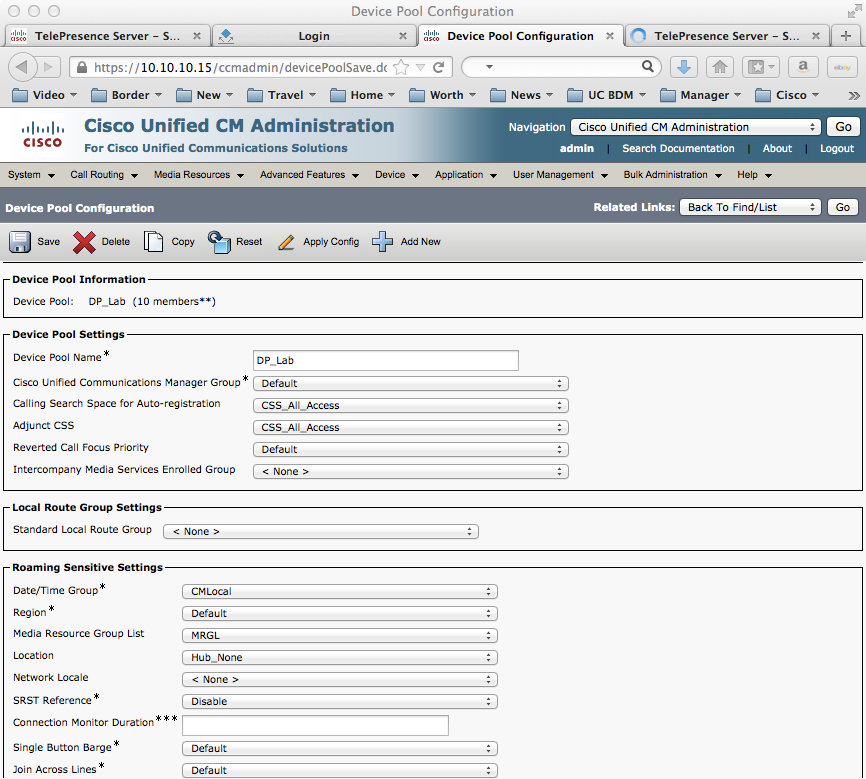
Task: Click the URL history dropdown arrow
Action: [421, 67]
